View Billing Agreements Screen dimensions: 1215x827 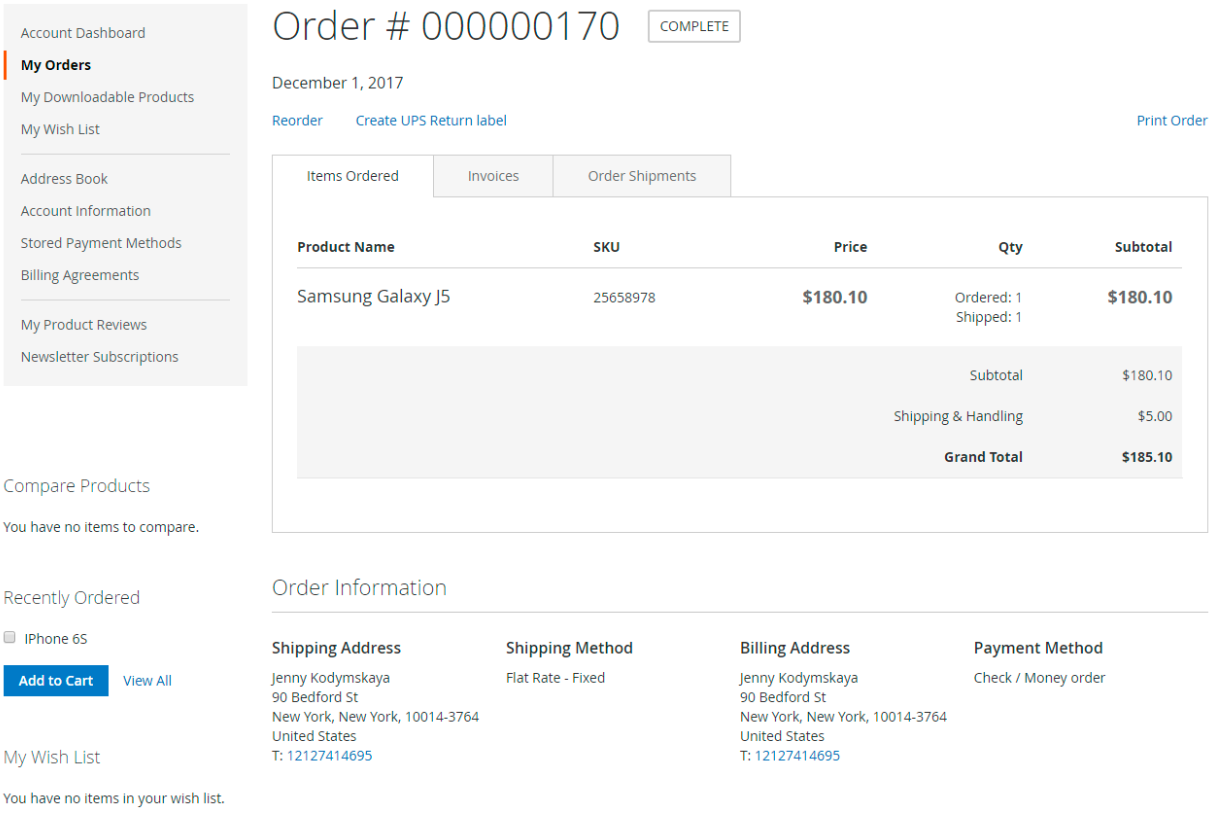80,275
